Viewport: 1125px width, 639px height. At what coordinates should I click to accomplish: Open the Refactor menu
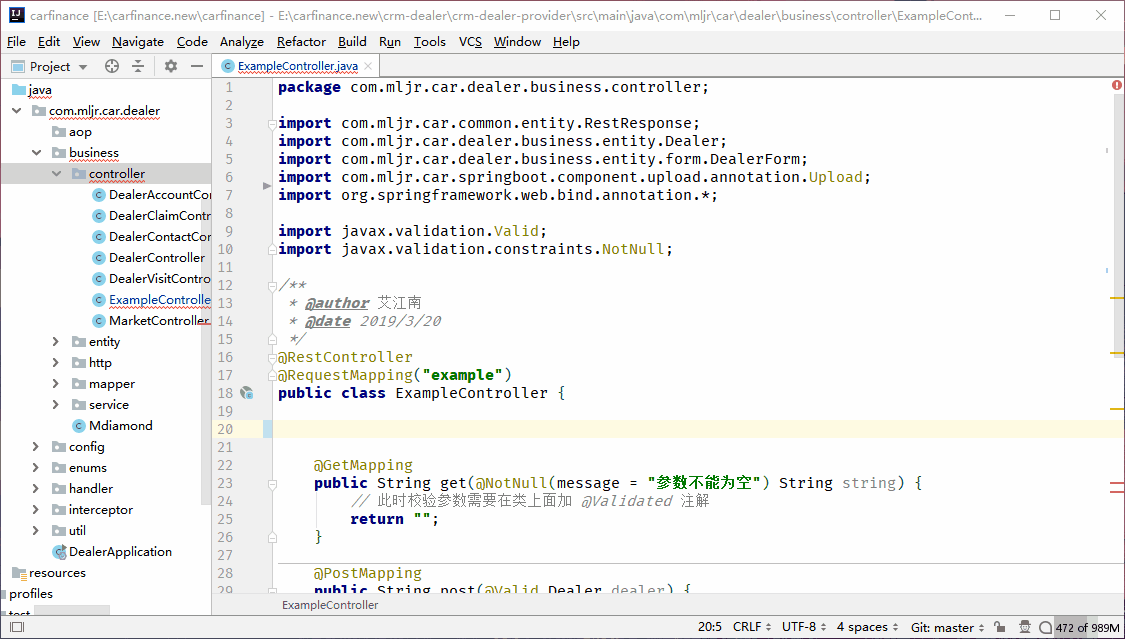click(x=301, y=42)
